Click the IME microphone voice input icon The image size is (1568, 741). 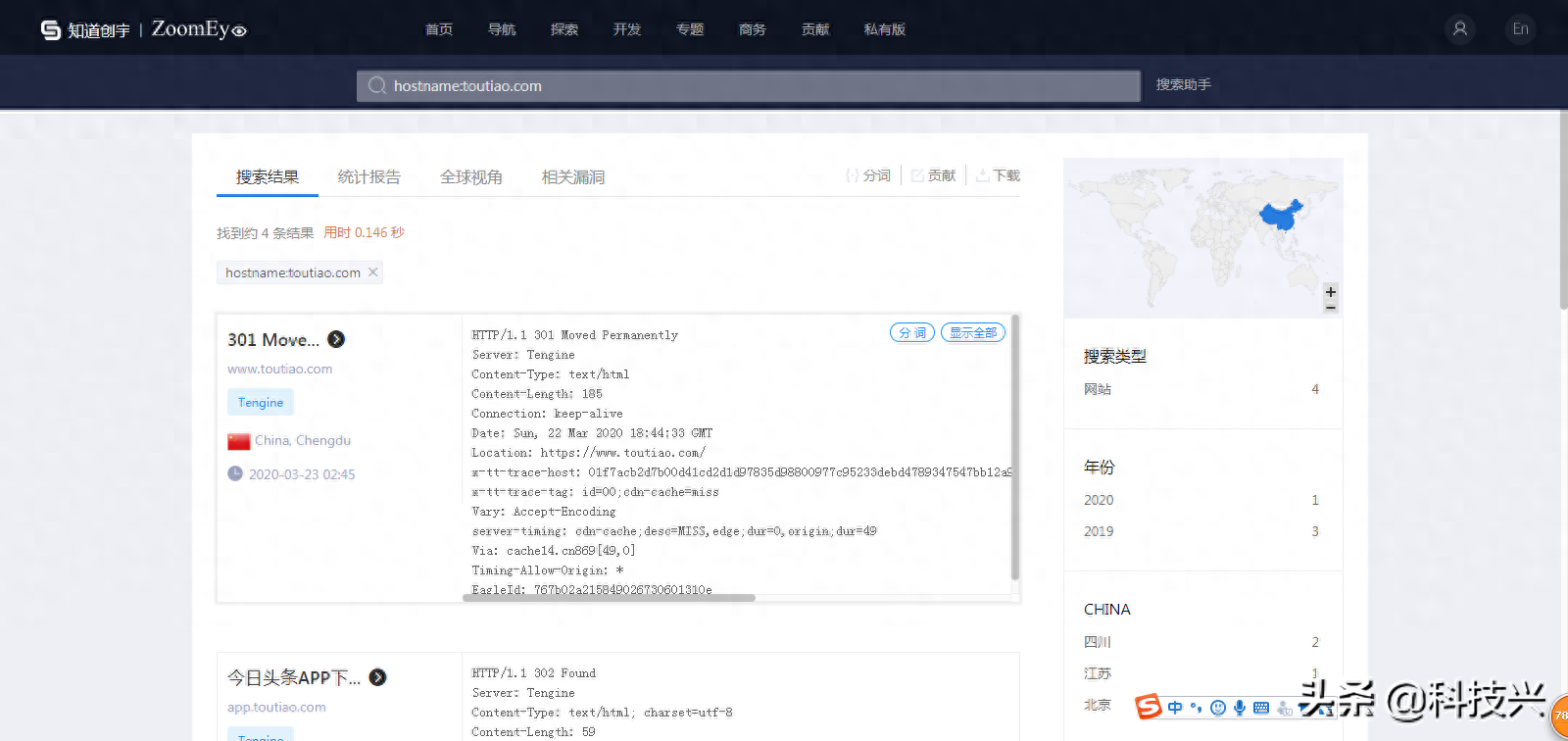[1240, 708]
